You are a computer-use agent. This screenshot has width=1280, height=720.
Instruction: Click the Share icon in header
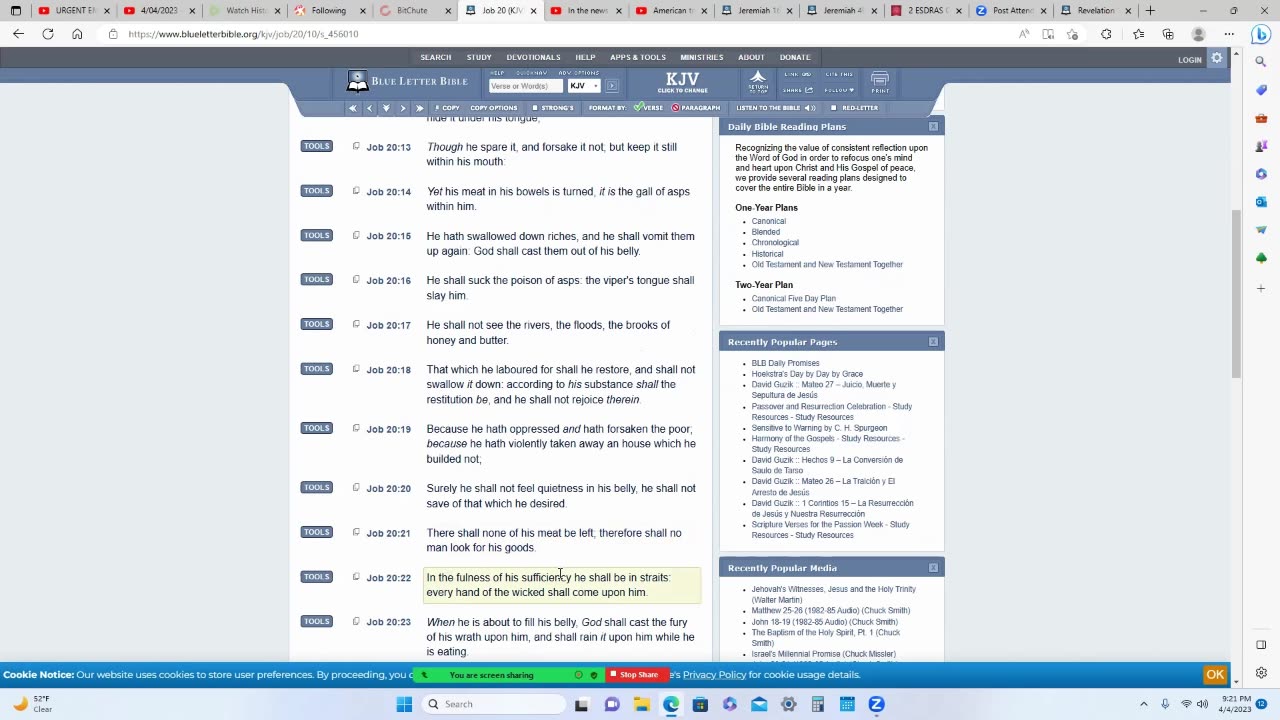[x=798, y=90]
